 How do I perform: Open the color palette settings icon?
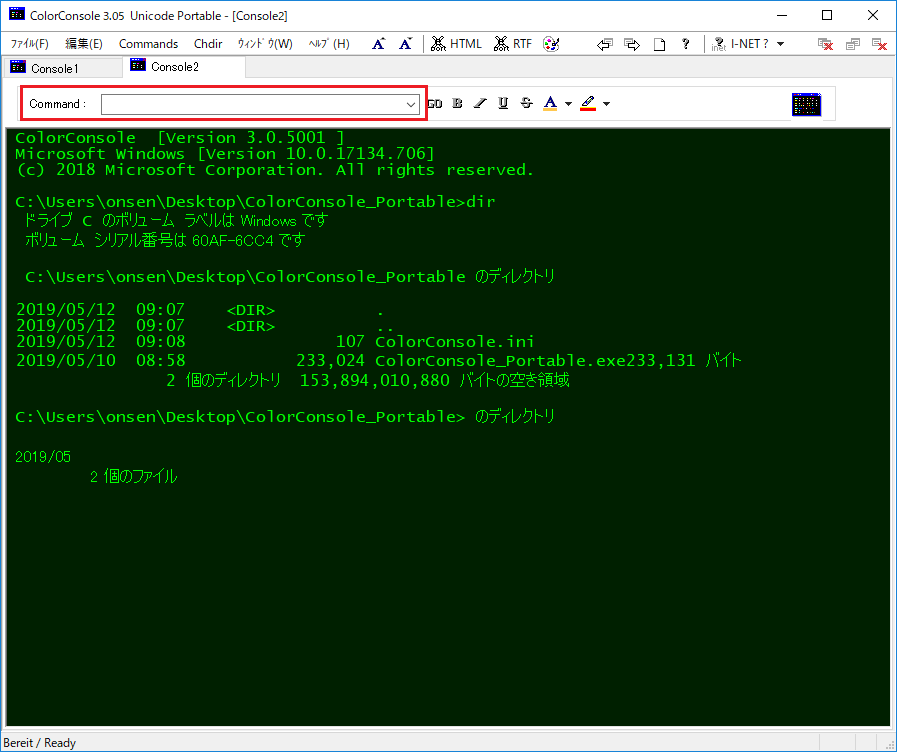coord(551,44)
